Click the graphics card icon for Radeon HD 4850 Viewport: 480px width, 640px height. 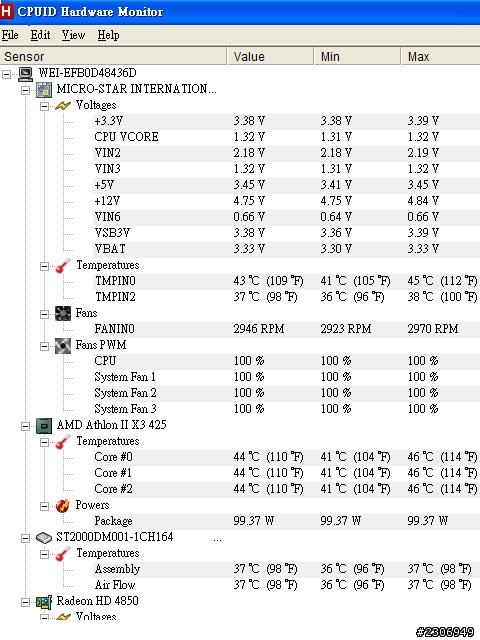pyautogui.click(x=44, y=602)
